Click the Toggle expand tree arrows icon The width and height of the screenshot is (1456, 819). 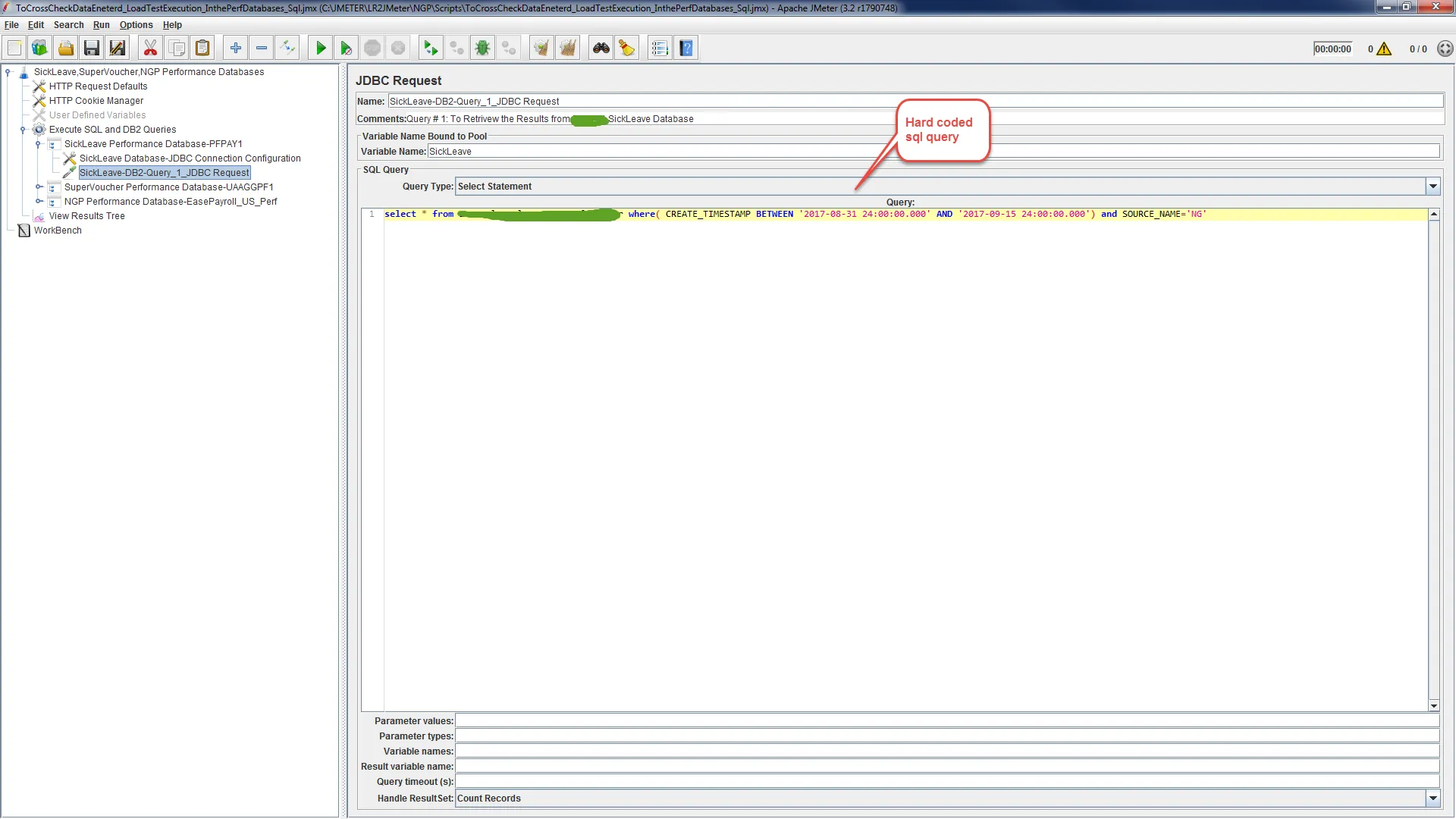click(x=287, y=49)
